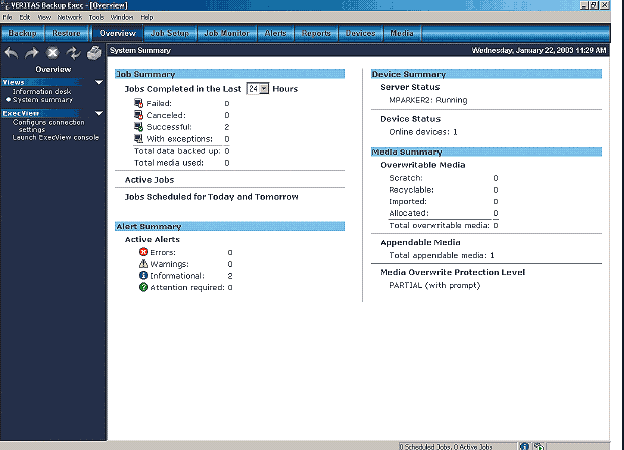Launch ExecView console link

[x=55, y=137]
